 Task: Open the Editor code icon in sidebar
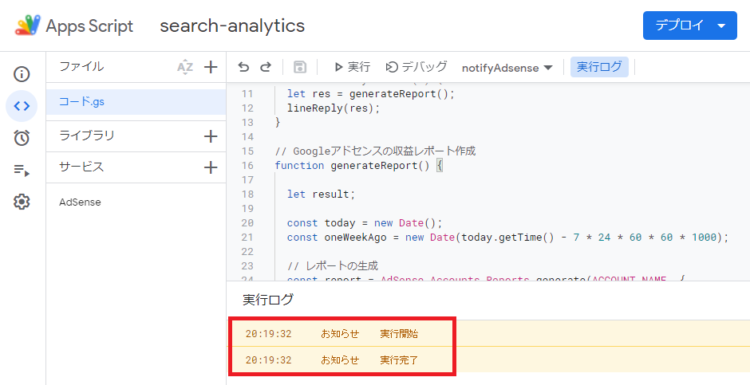click(22, 106)
